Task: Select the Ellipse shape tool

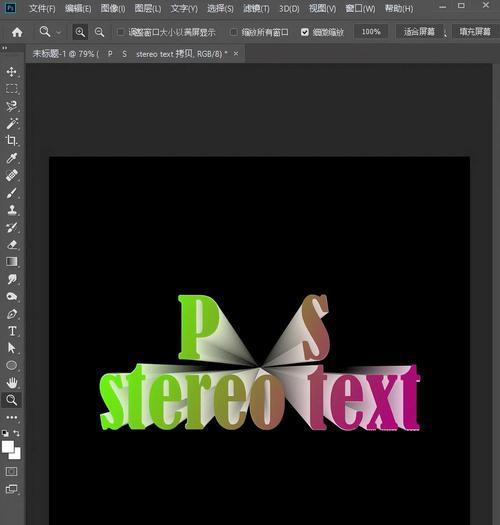Action: pyautogui.click(x=11, y=365)
